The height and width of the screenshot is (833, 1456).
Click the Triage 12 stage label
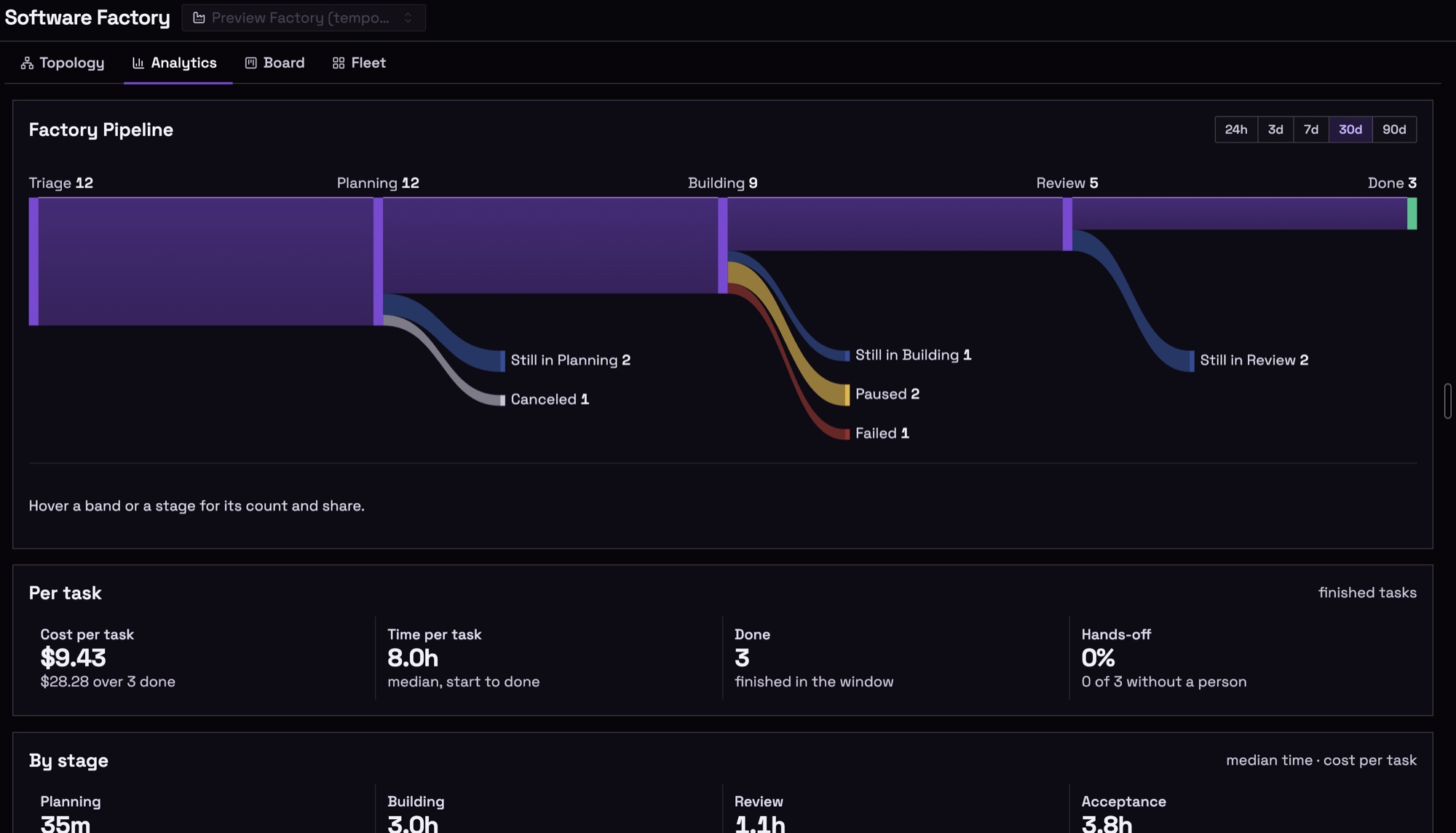click(61, 183)
